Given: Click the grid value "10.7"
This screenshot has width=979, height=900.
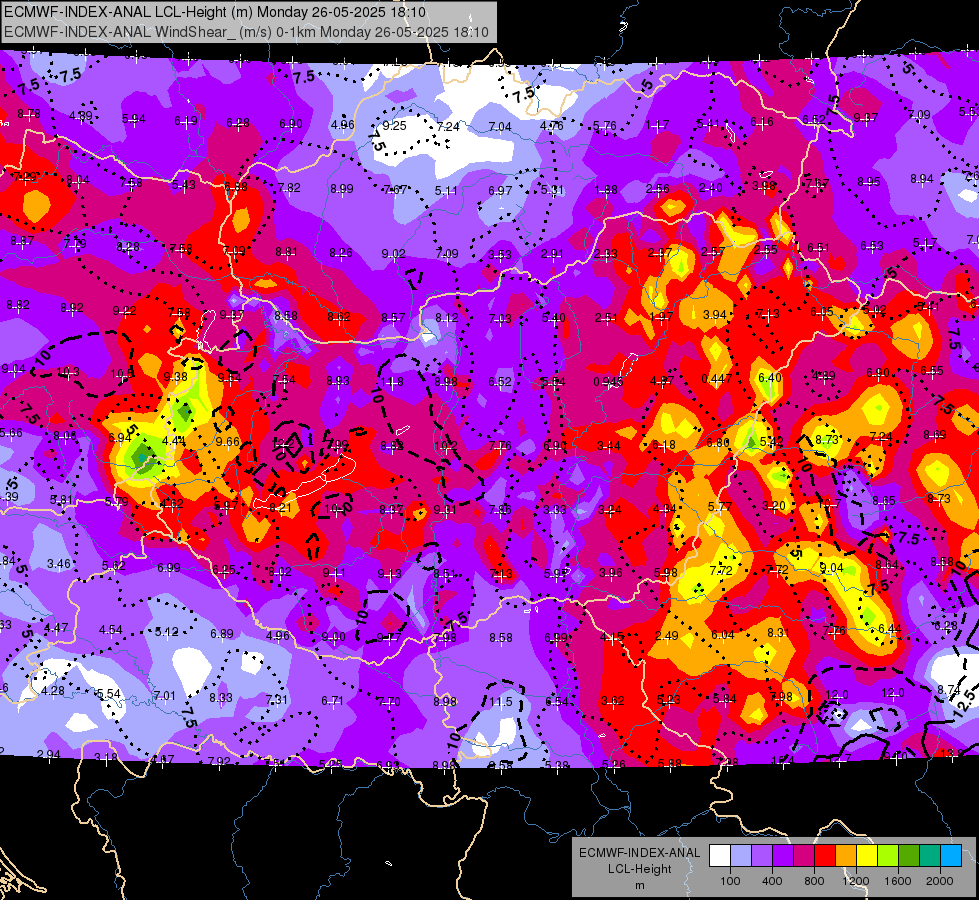Looking at the screenshot, I should 829,503.
